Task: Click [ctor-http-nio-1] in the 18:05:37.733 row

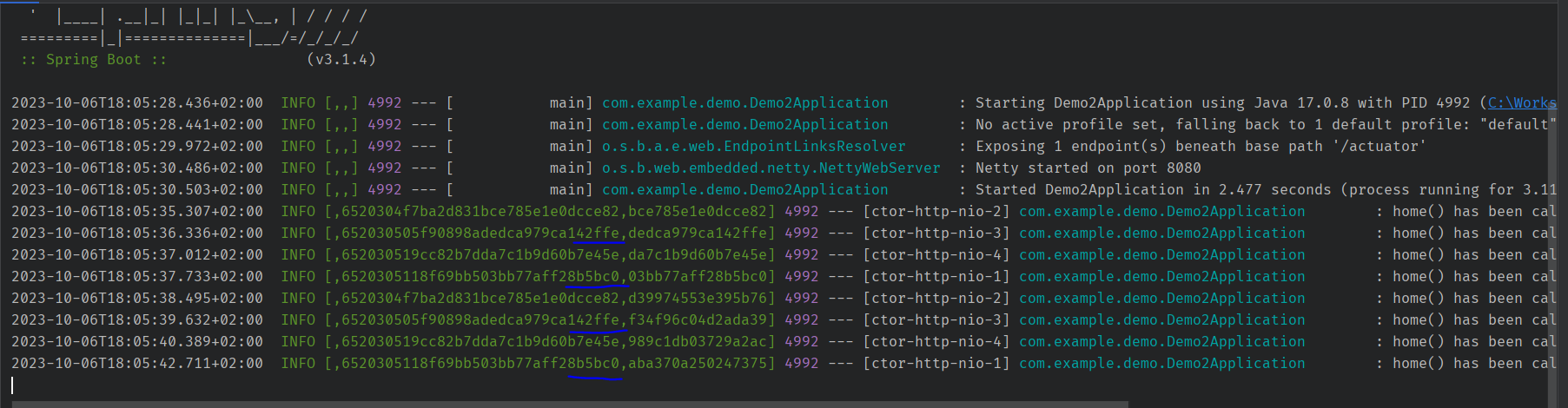Action: [x=936, y=276]
